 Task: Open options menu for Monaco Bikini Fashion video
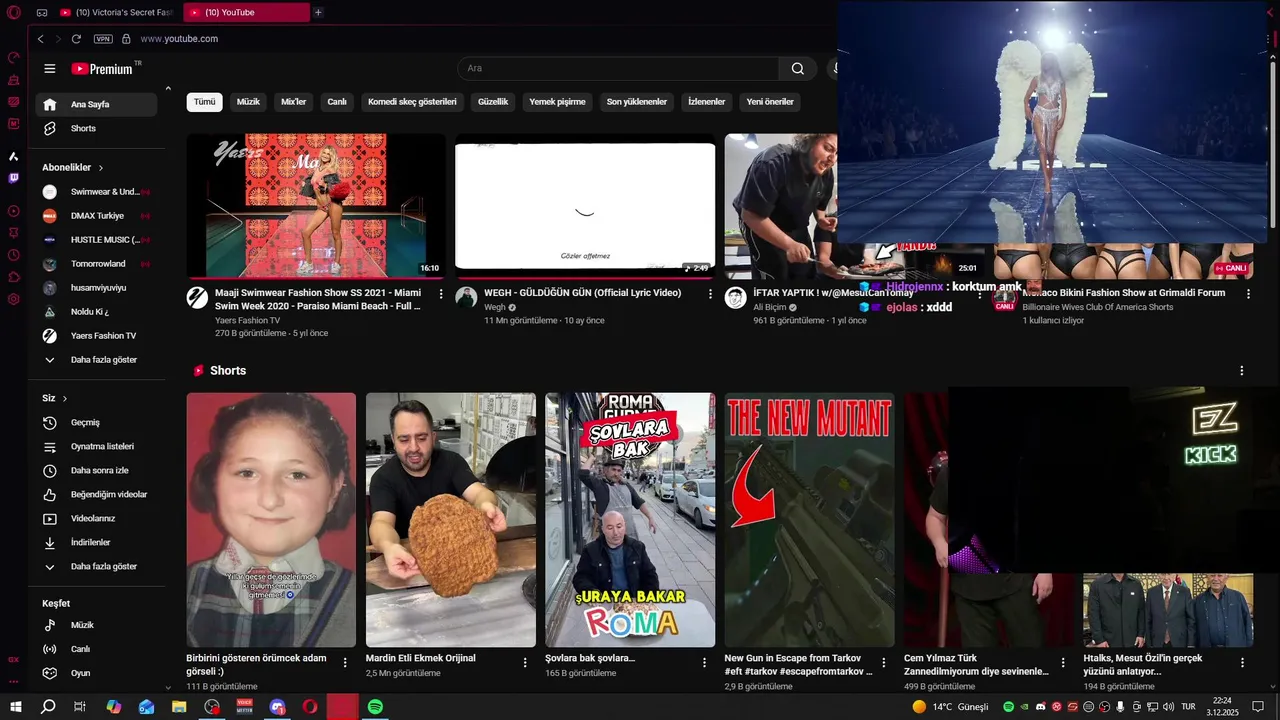click(x=1248, y=294)
